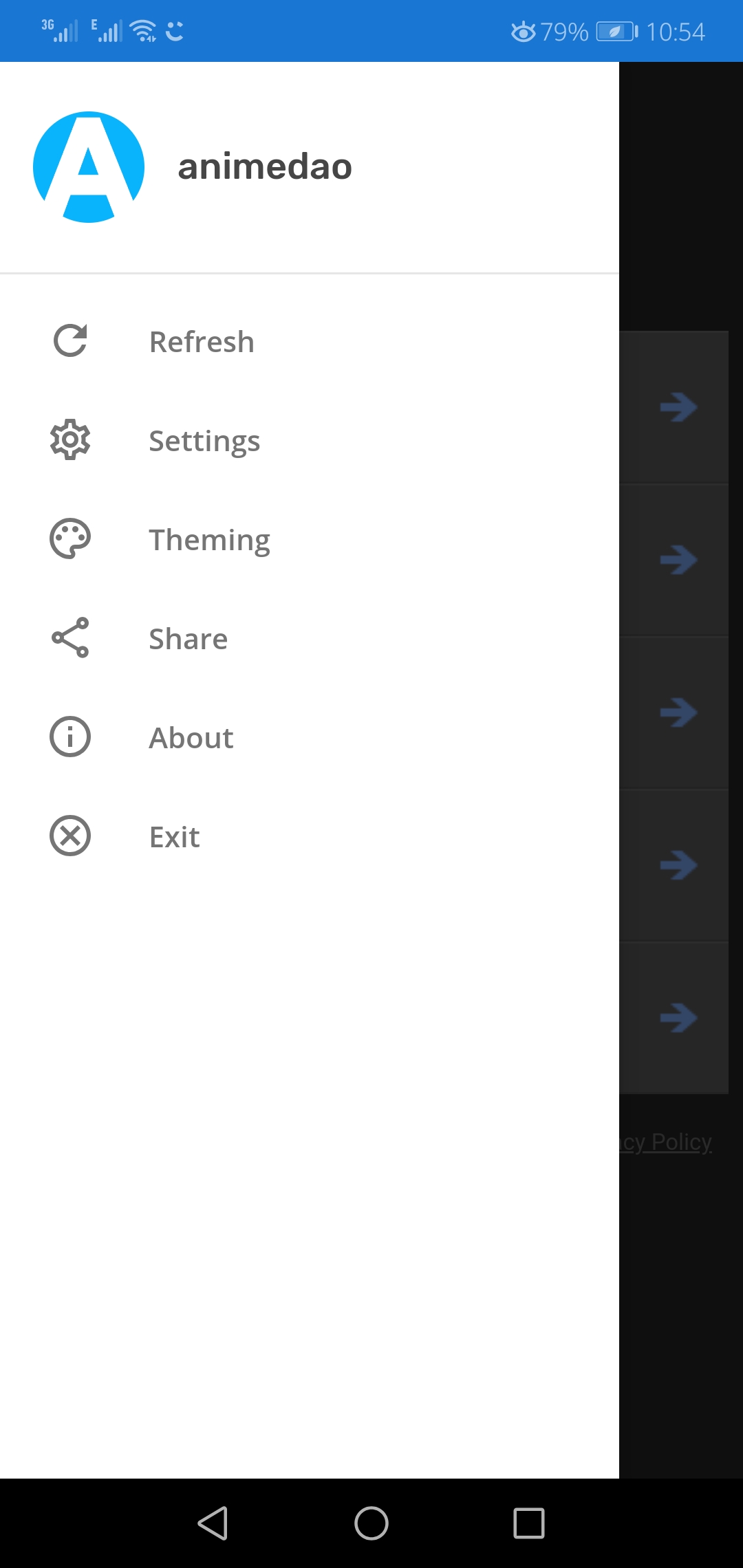This screenshot has height=1568, width=743.
Task: Tap the animedao title text
Action: click(x=265, y=167)
